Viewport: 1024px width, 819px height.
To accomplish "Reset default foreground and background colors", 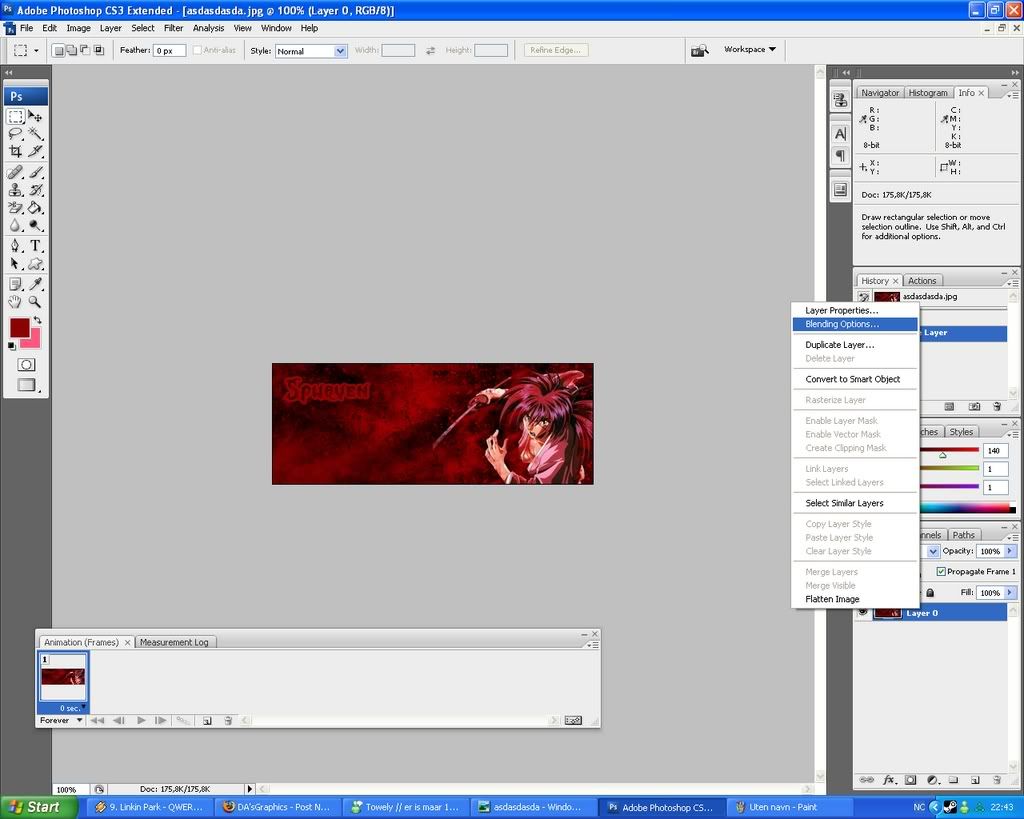I will click(x=12, y=345).
